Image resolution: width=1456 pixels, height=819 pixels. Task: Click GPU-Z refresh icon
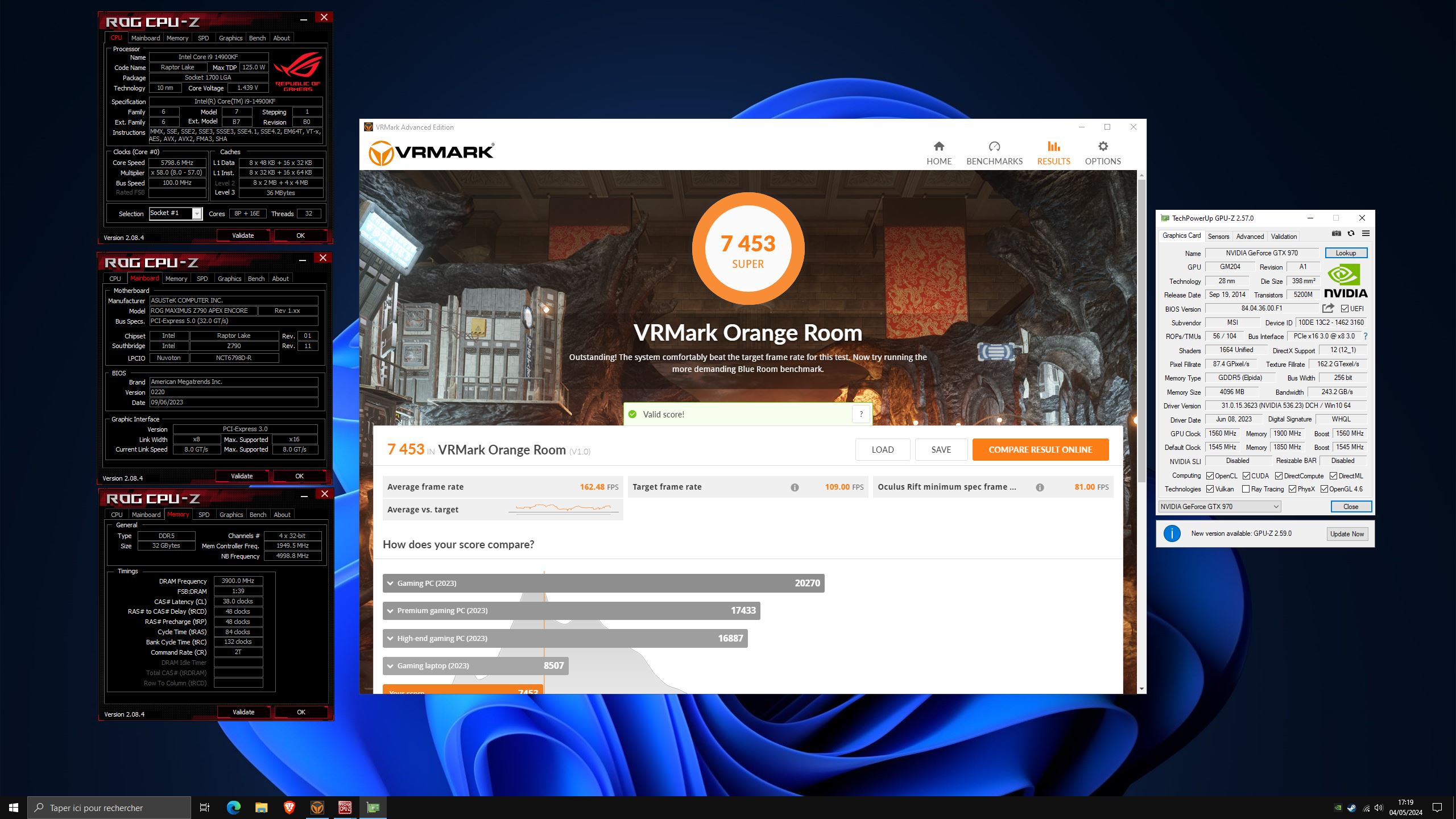click(x=1351, y=234)
